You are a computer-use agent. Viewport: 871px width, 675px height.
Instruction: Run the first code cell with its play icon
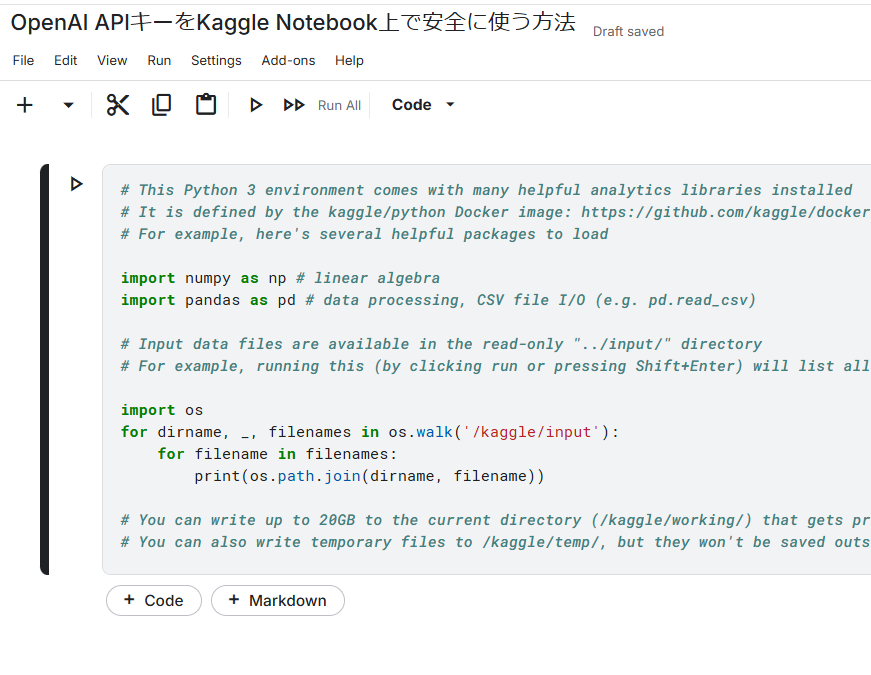click(x=77, y=184)
